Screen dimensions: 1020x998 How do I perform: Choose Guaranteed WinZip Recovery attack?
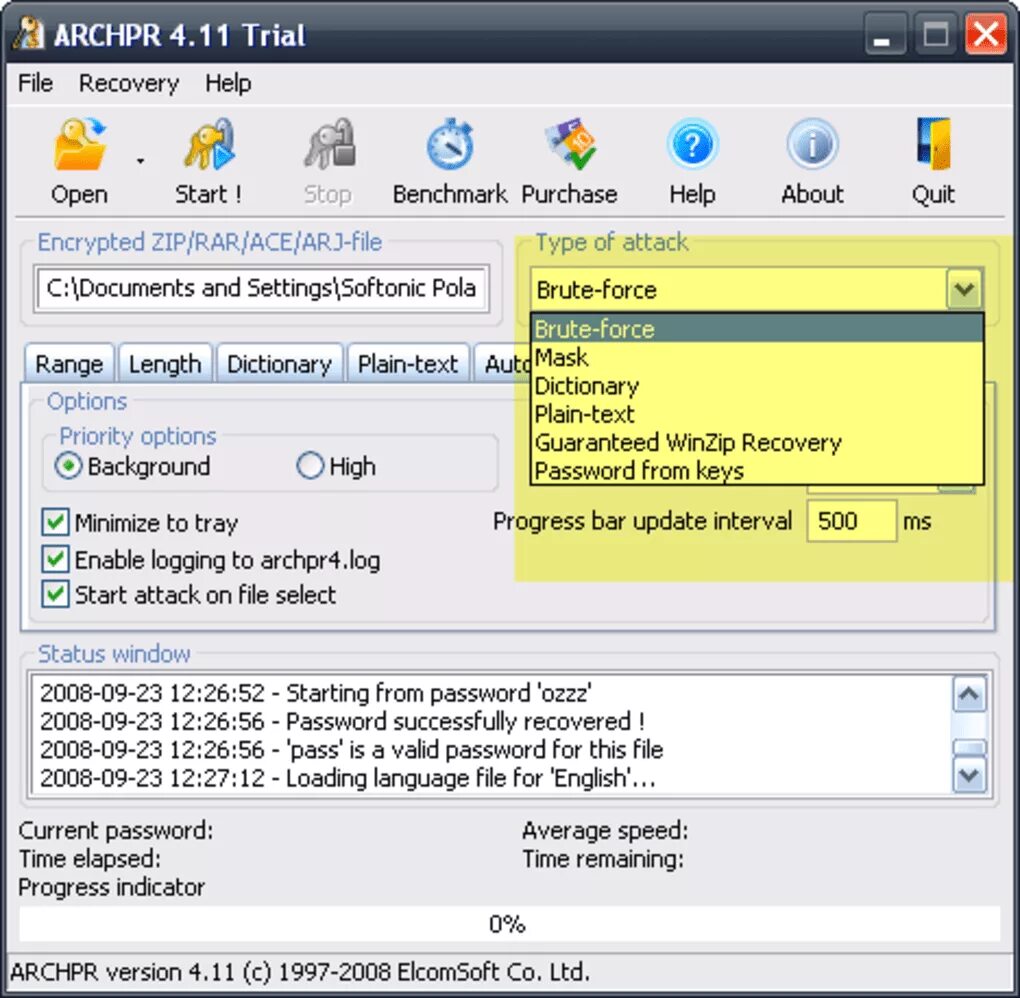(x=757, y=442)
